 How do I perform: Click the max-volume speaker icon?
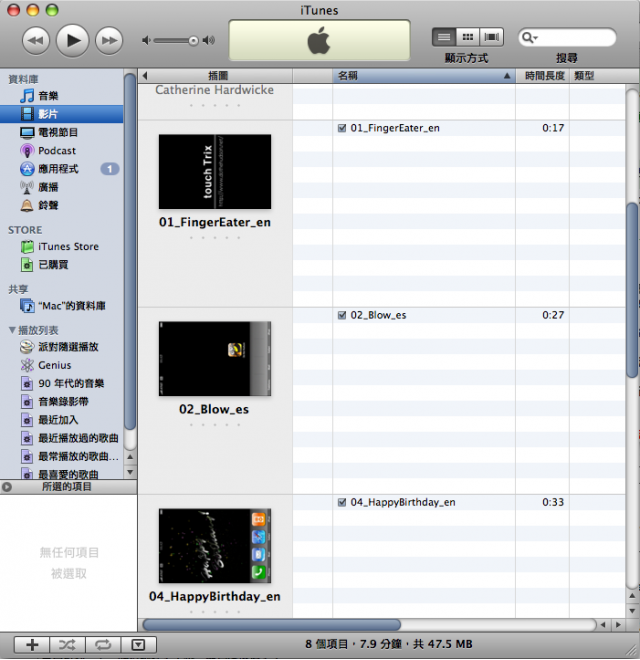click(x=209, y=40)
